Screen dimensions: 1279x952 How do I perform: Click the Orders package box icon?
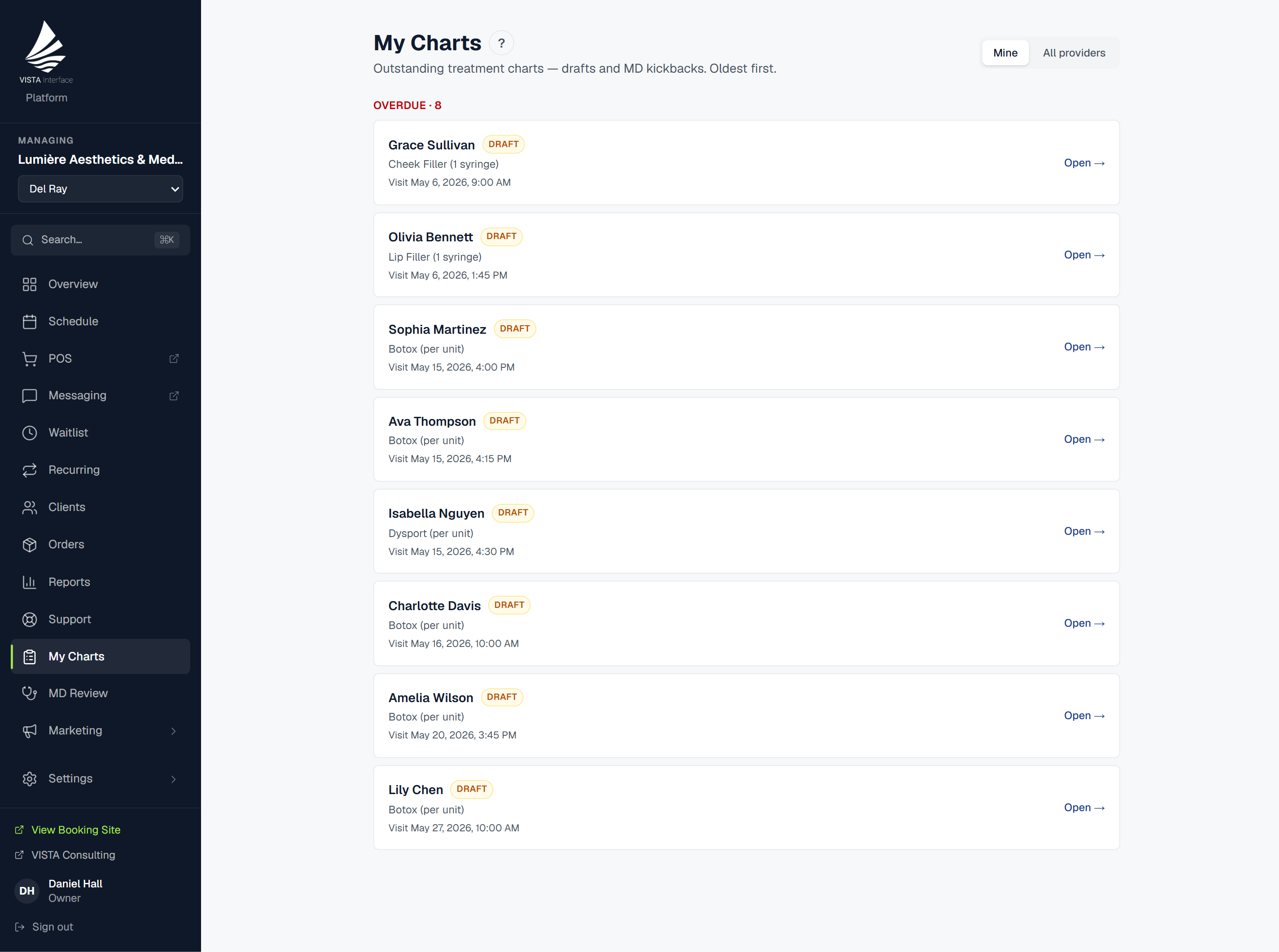[x=30, y=545]
